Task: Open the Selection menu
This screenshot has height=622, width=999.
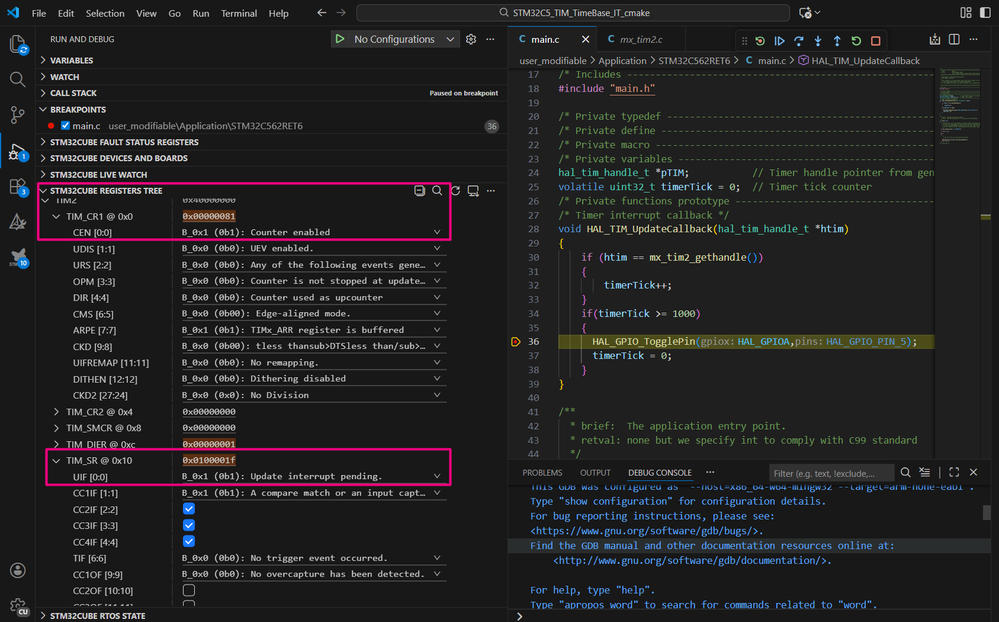Action: tap(105, 13)
